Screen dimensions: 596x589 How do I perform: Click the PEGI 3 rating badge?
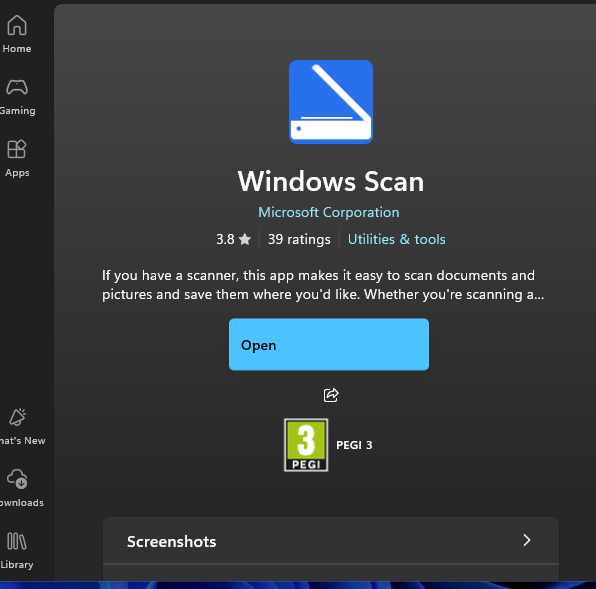coord(306,445)
